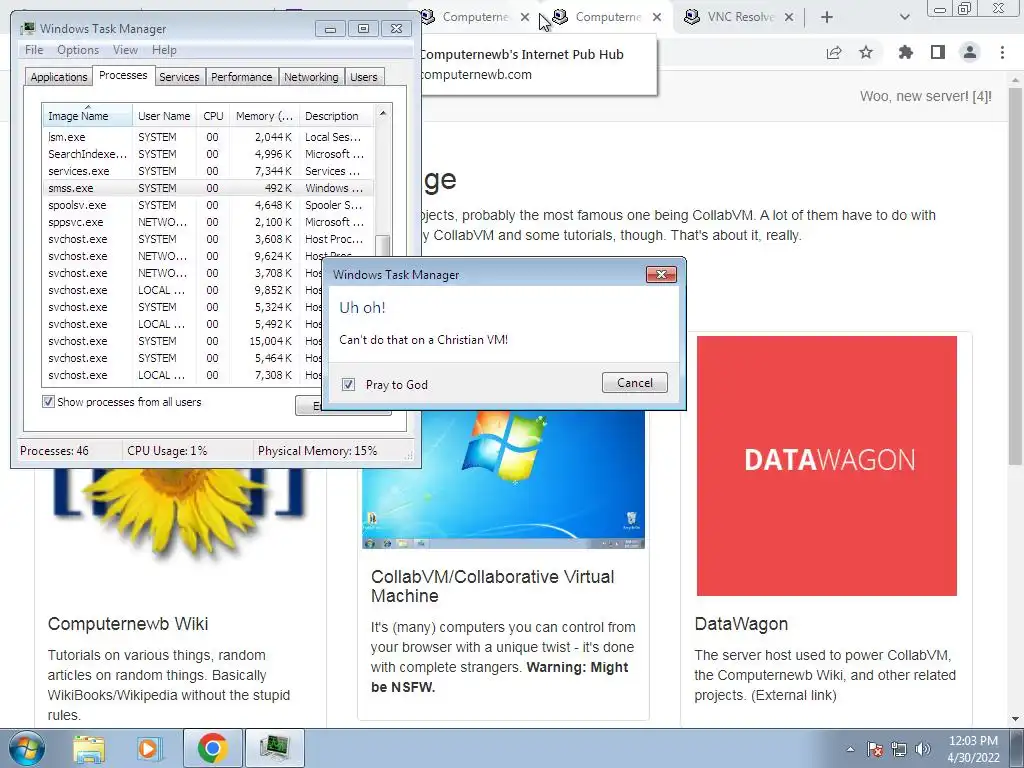Sort processes by User Name column
The image size is (1024, 768).
(x=164, y=116)
